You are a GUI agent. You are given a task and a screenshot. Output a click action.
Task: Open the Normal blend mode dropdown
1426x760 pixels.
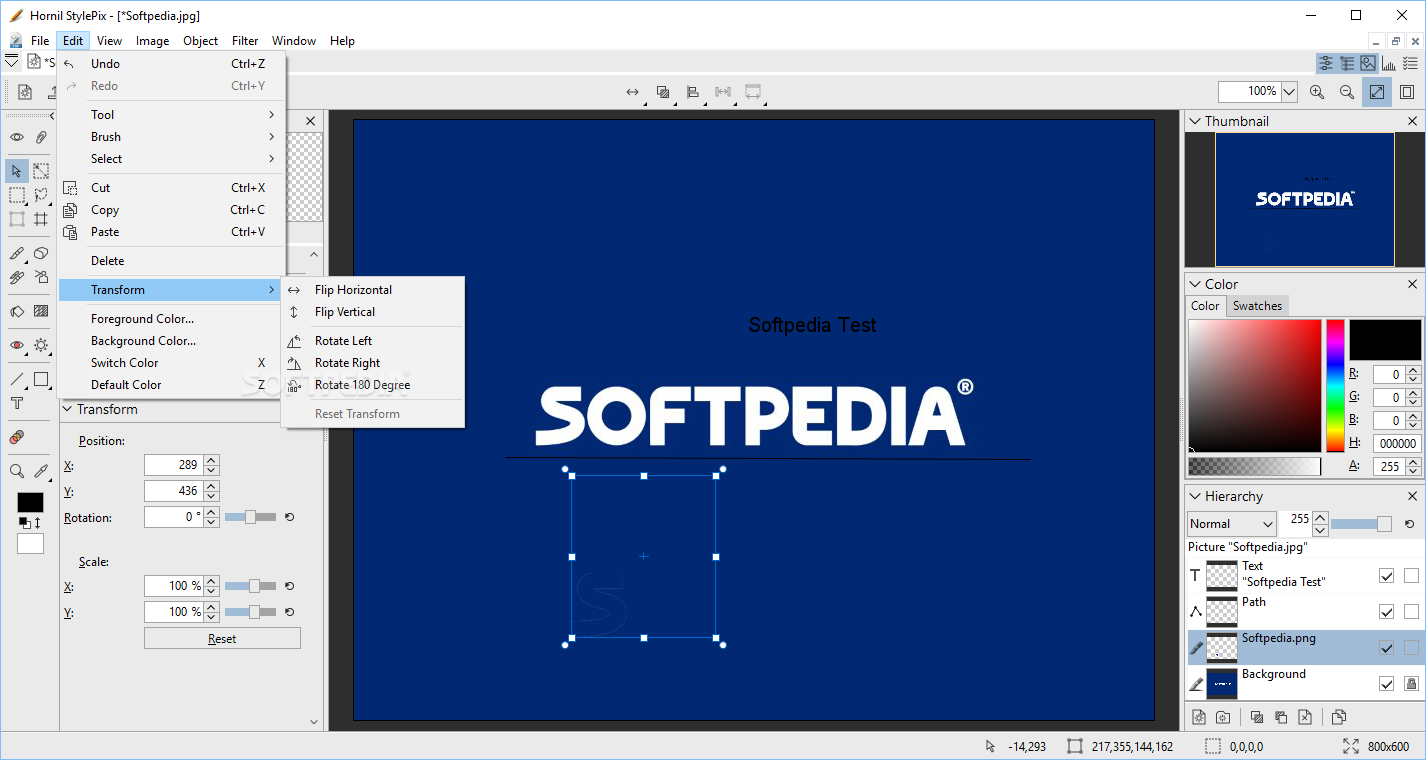(x=1232, y=524)
